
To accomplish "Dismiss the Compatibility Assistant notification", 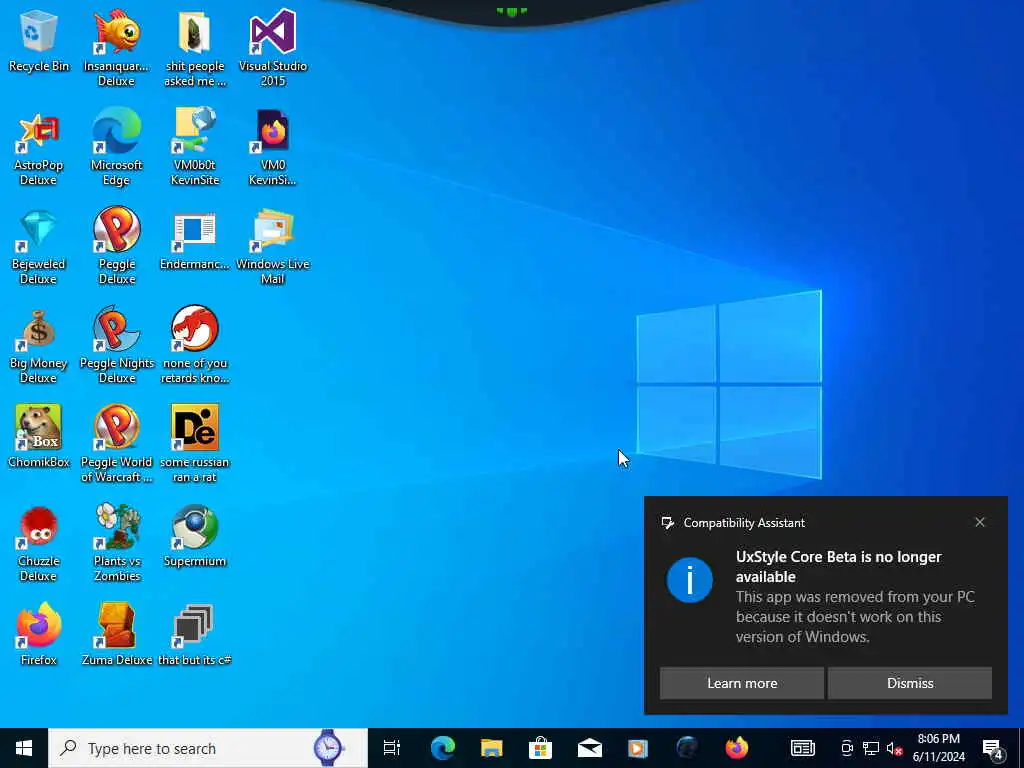I will (x=910, y=683).
